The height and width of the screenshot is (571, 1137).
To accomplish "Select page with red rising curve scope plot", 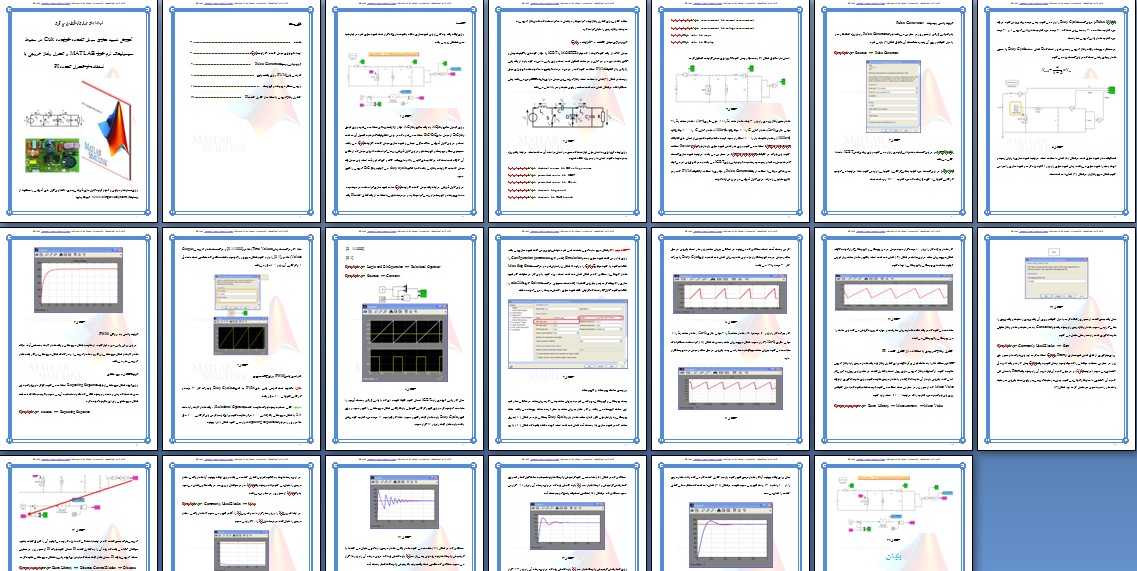I will [x=78, y=340].
